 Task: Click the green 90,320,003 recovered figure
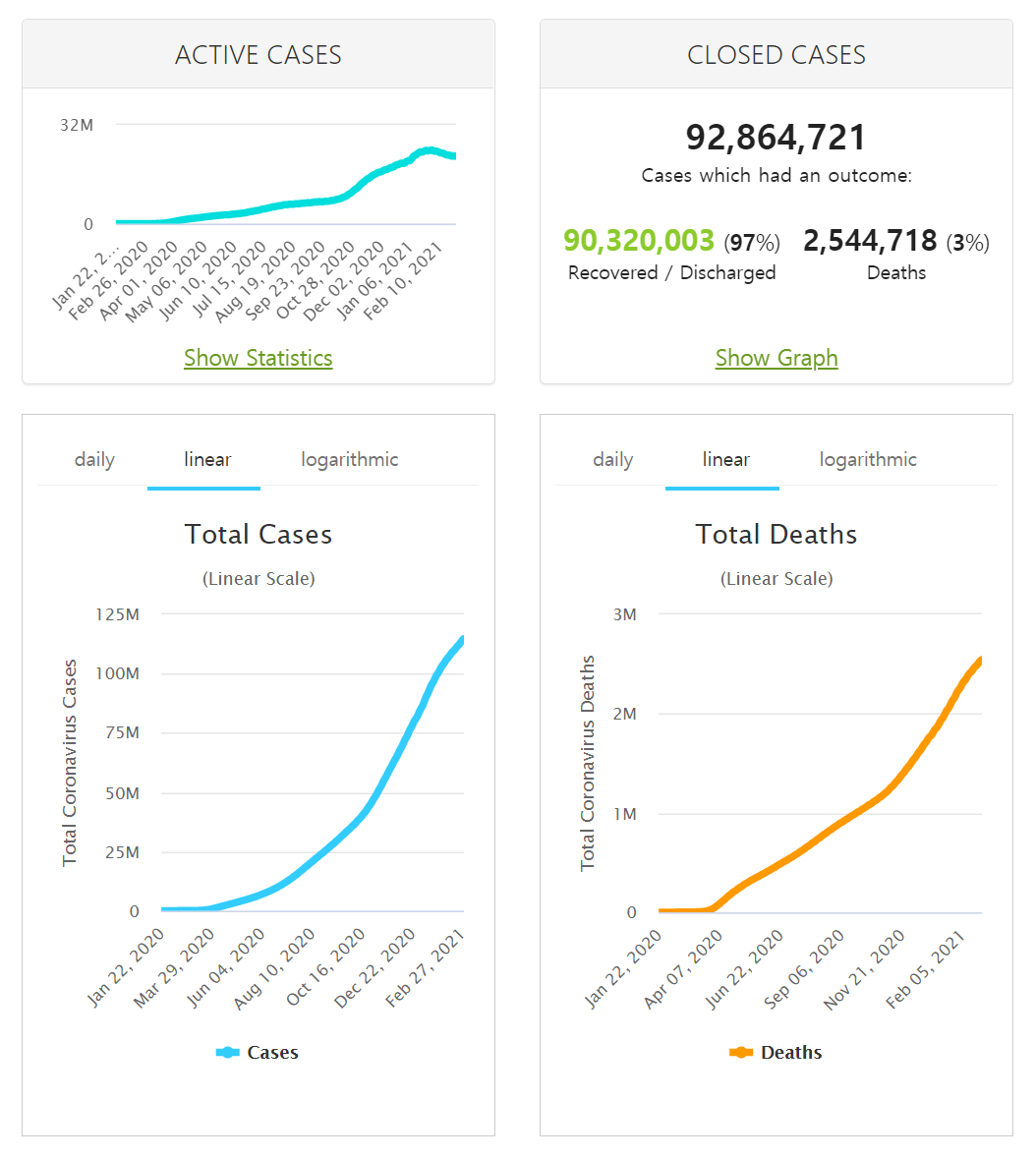(639, 240)
